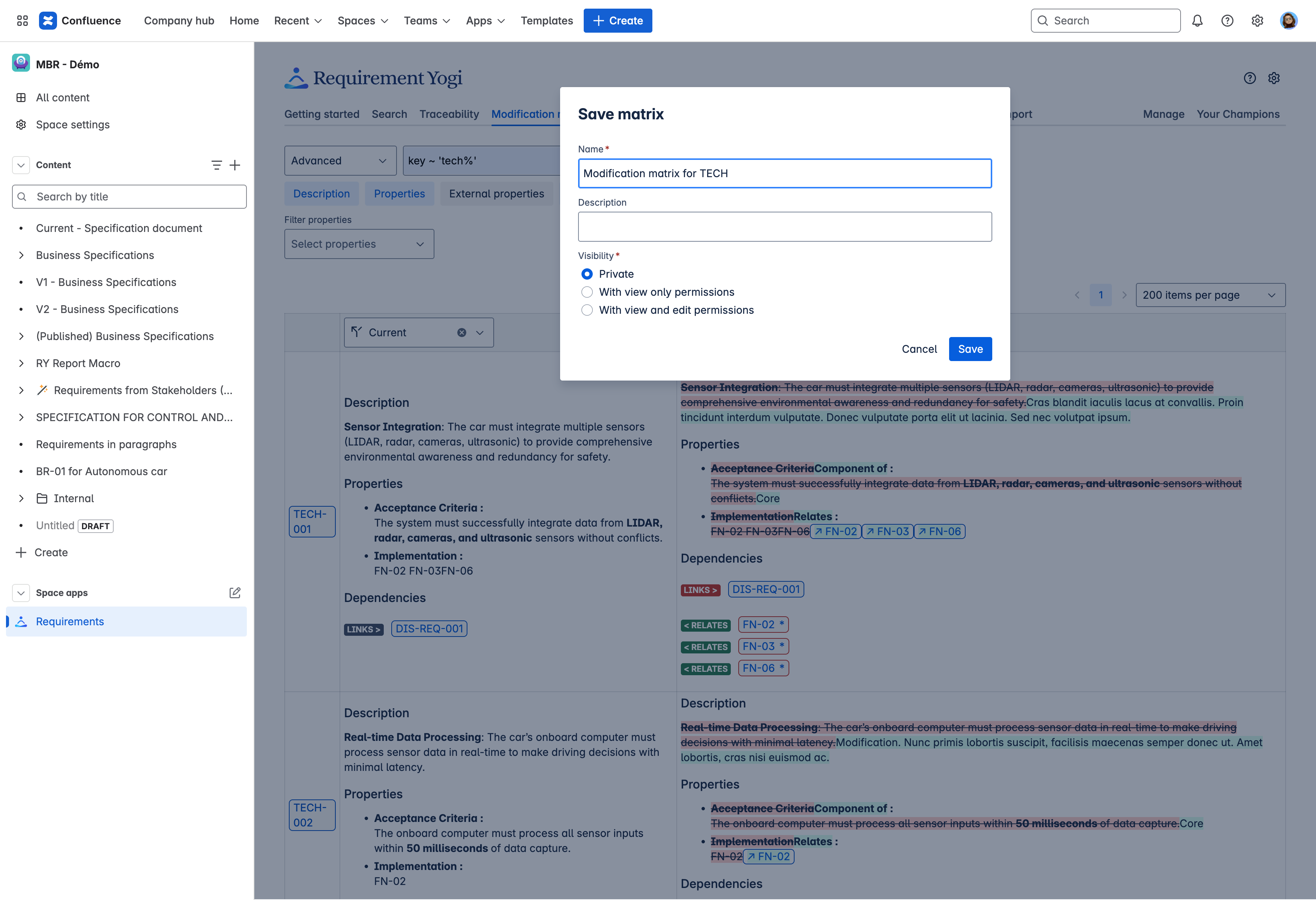Click the Search by title field
The height and width of the screenshot is (900, 1316).
click(x=129, y=197)
